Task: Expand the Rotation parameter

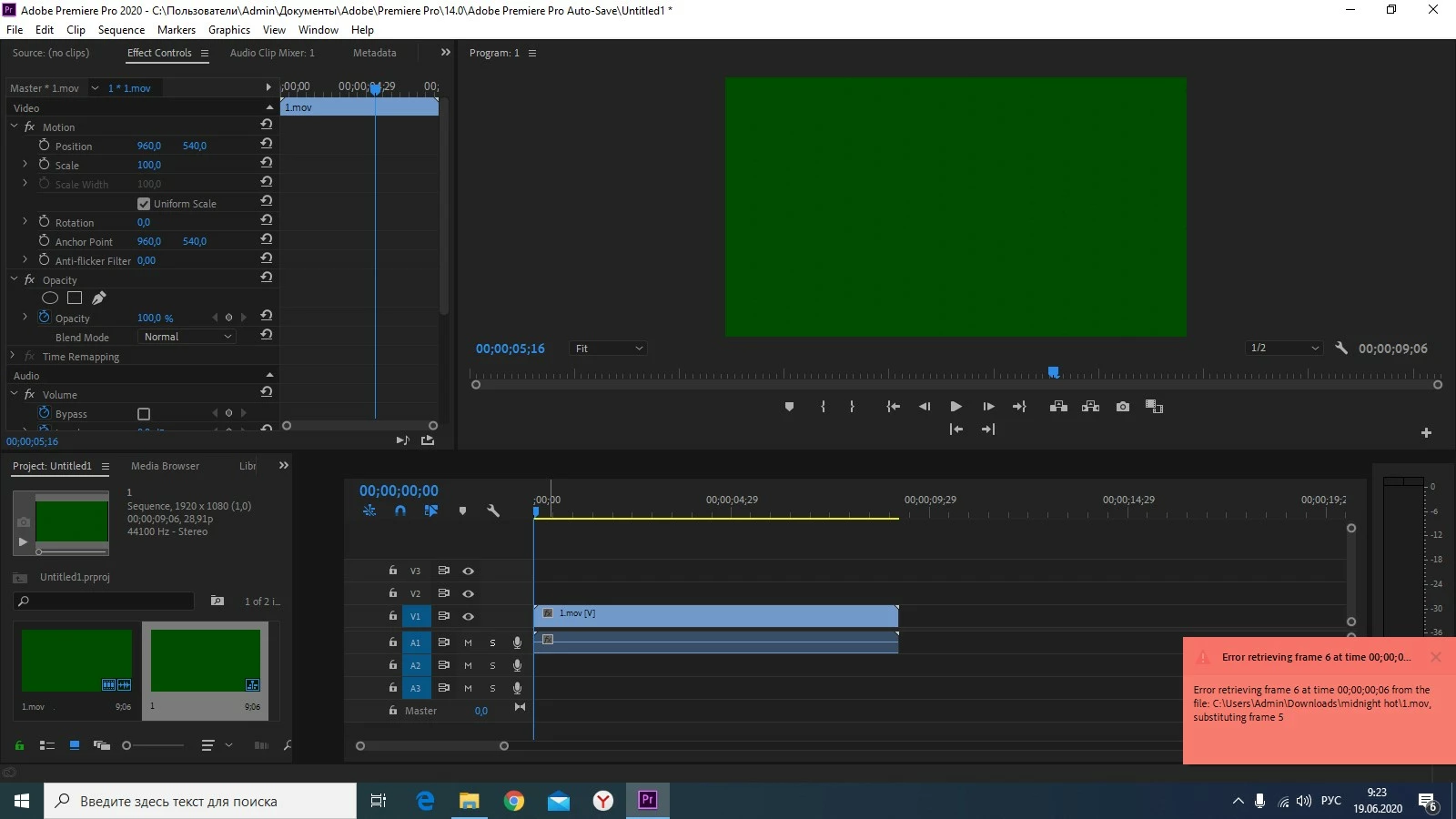Action: pos(25,222)
